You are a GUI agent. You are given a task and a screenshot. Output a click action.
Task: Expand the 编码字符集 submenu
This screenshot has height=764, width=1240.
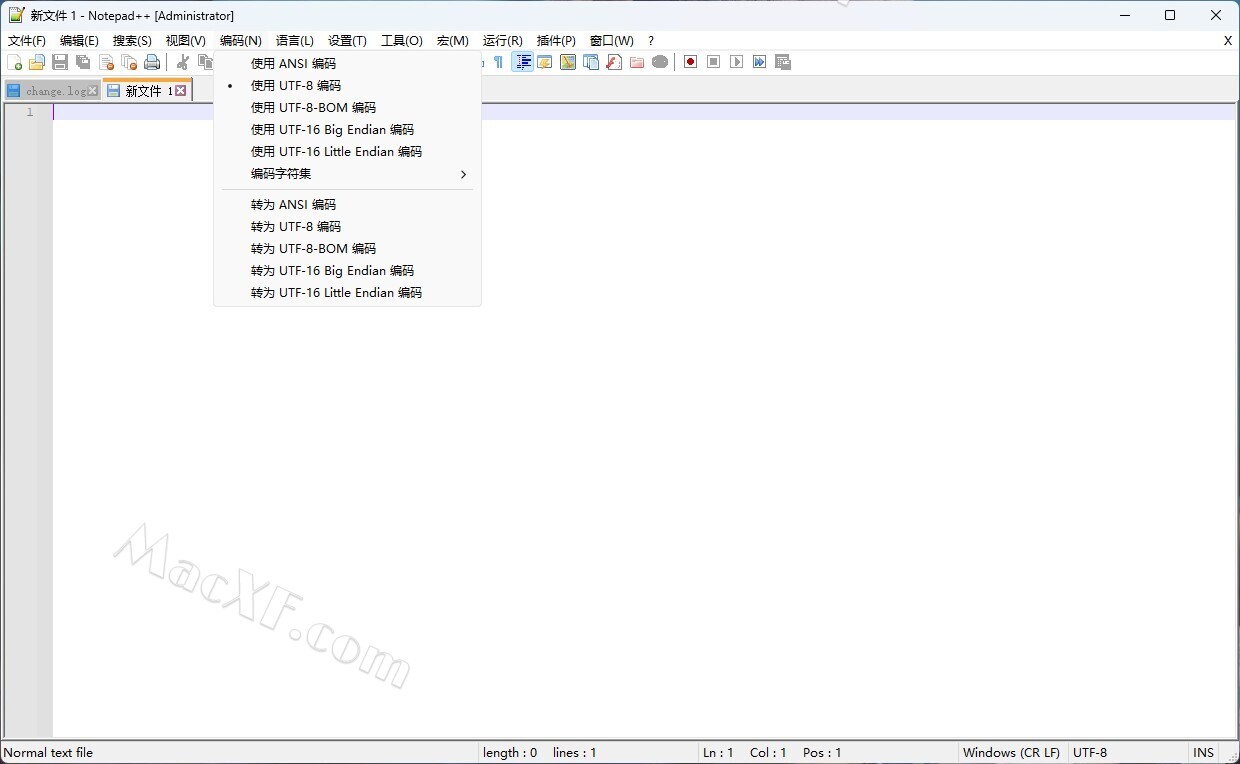coord(347,174)
